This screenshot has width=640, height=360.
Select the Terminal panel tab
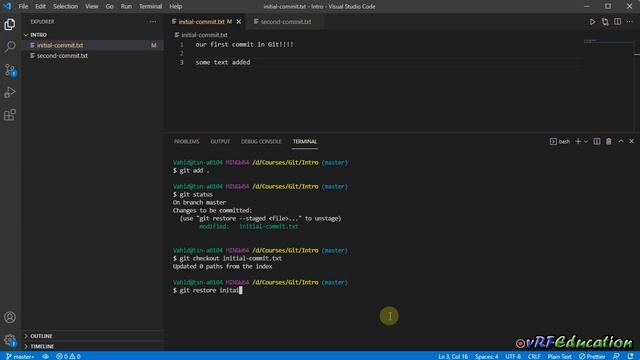tap(304, 141)
